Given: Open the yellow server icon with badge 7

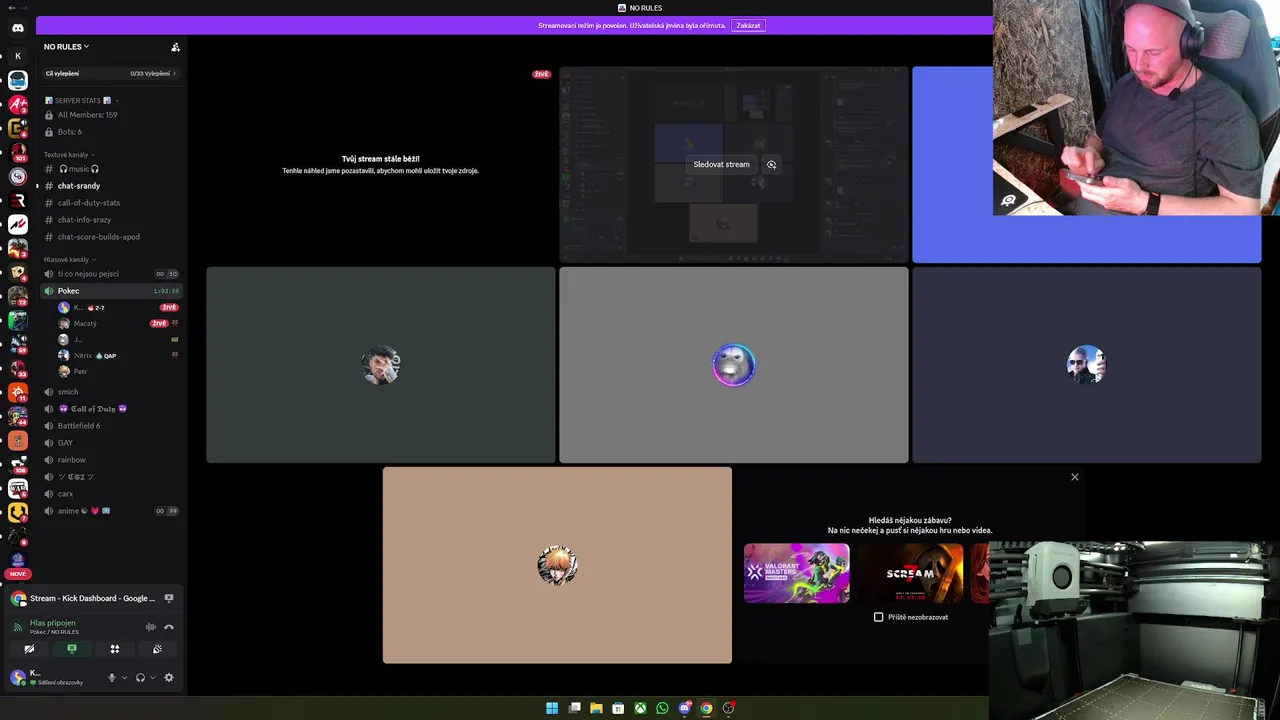Looking at the screenshot, I should coord(17,512).
